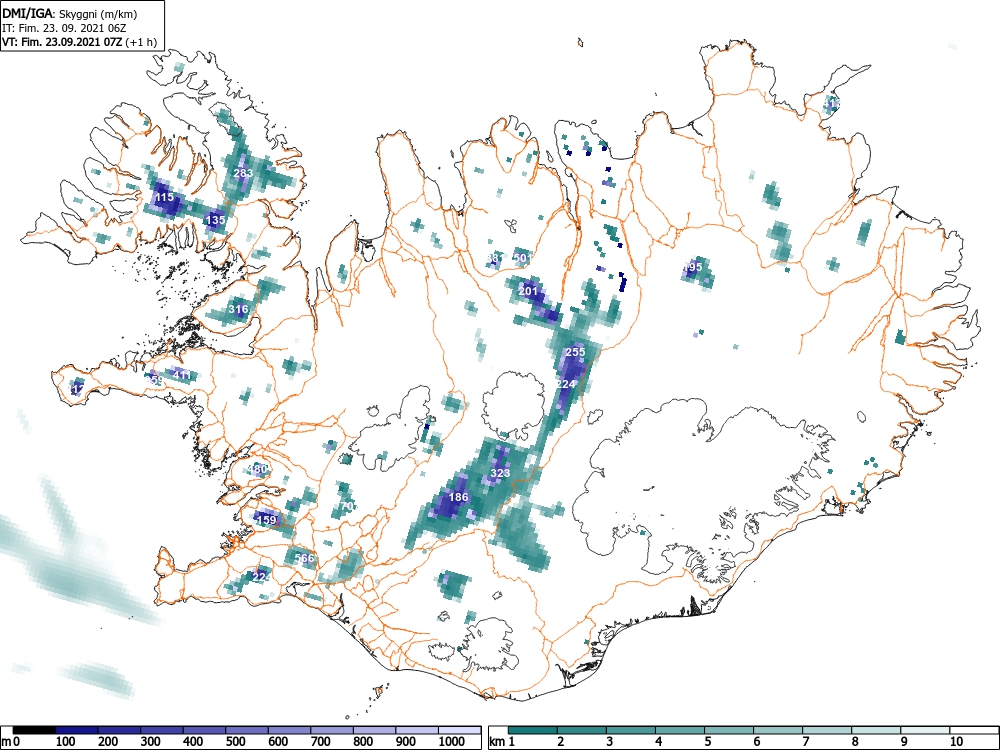Click the 500 label on the meter legend
Image resolution: width=1000 pixels, height=750 pixels.
coord(235,742)
